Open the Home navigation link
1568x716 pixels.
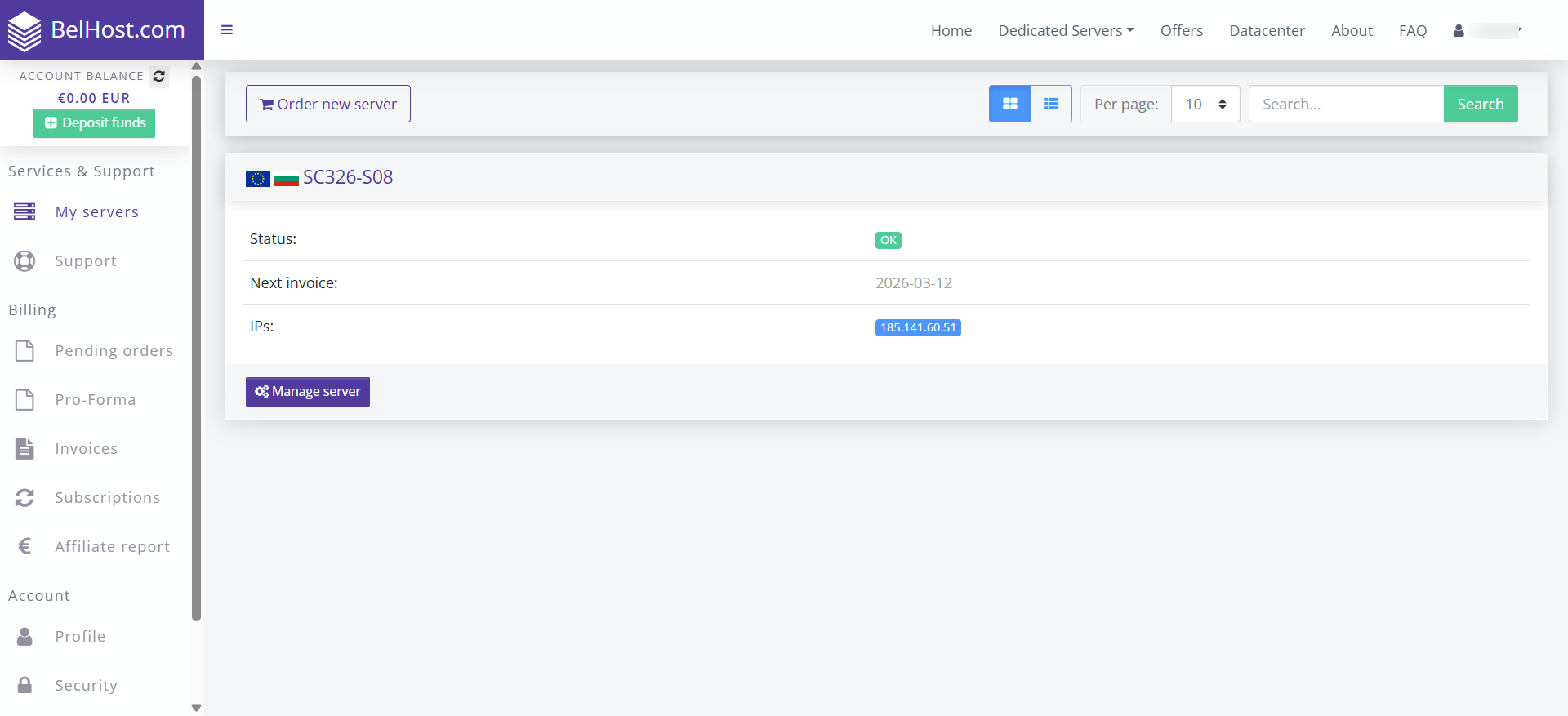tap(951, 30)
